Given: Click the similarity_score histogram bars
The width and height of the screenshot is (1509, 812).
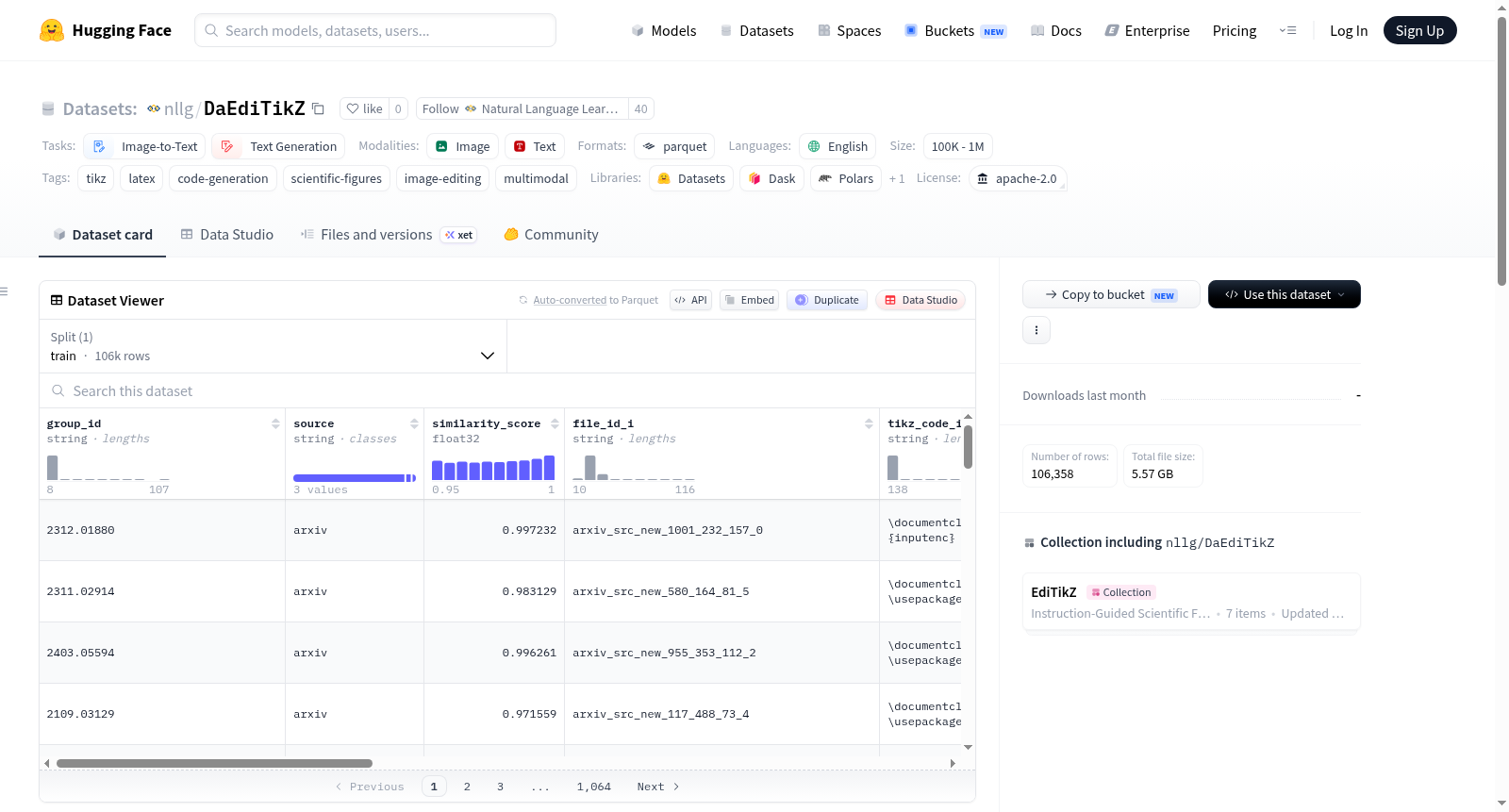Looking at the screenshot, I should tap(493, 468).
